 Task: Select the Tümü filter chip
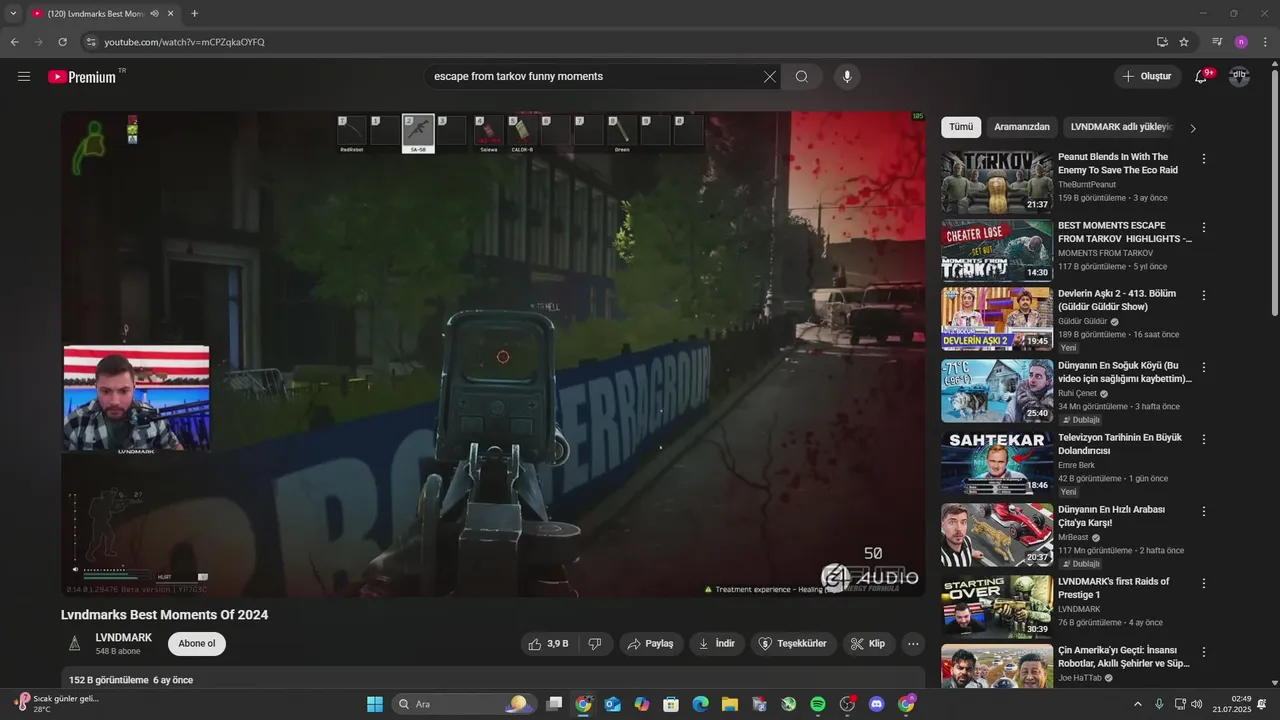point(961,127)
